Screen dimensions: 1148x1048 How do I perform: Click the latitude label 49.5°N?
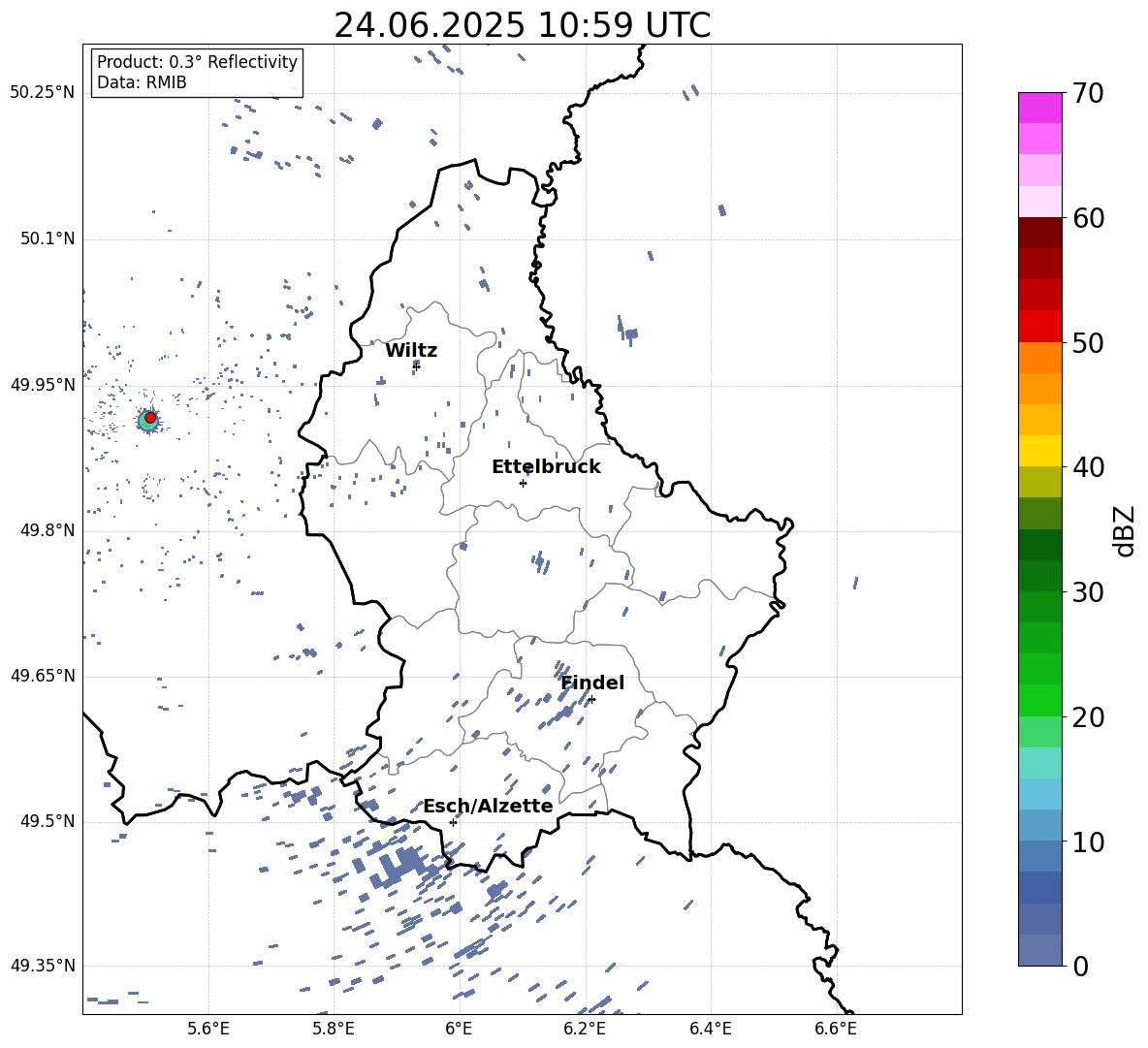[x=47, y=821]
